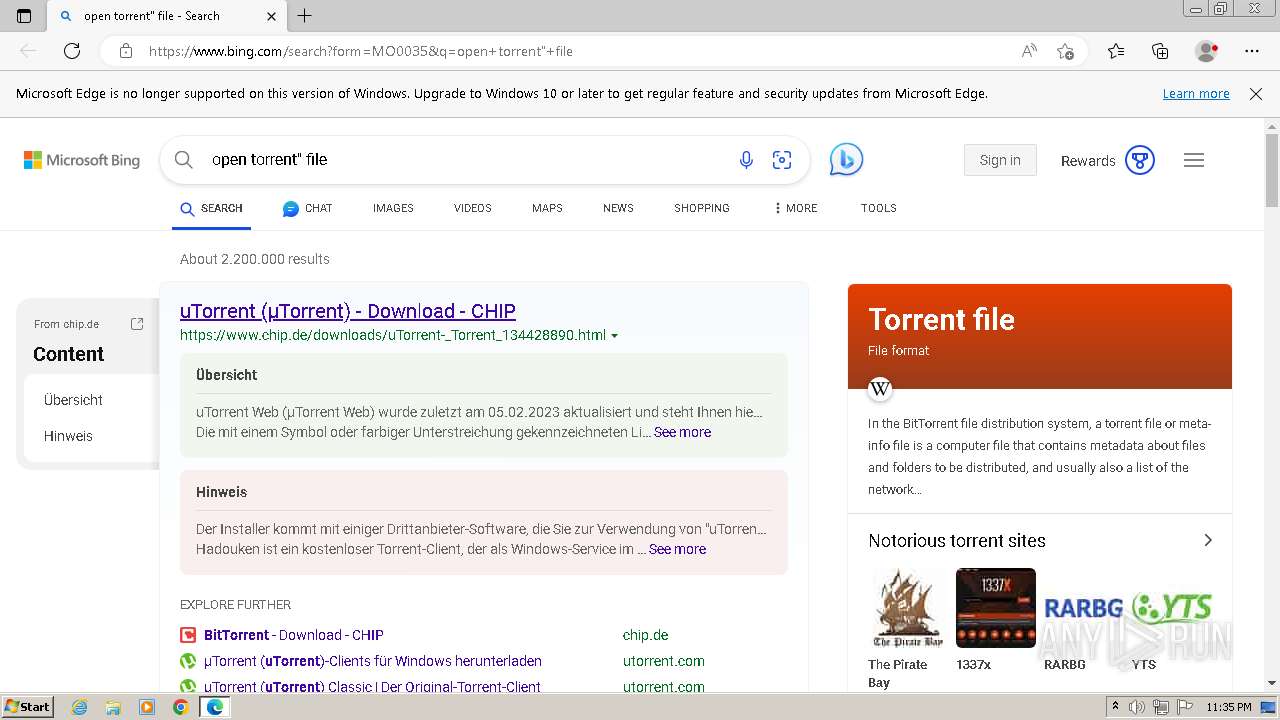Viewport: 1280px width, 720px height.
Task: Open Edge Settings and more menu
Action: click(1252, 51)
